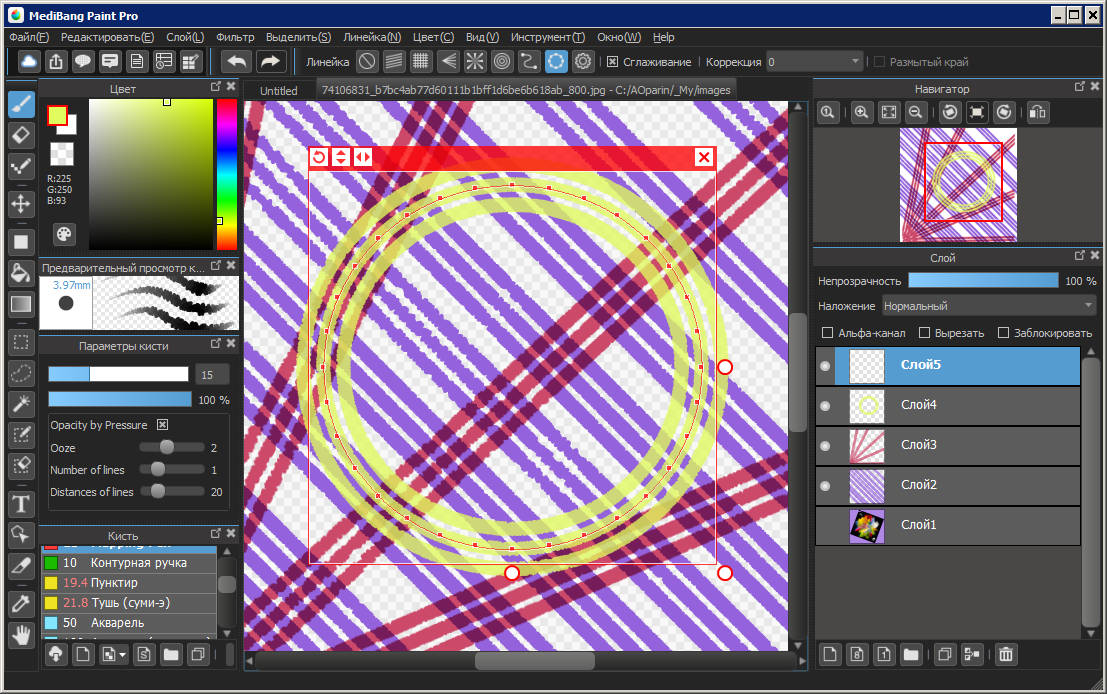Image resolution: width=1107 pixels, height=694 pixels.
Task: Click the Undo arrow in toolbar
Action: click(237, 61)
